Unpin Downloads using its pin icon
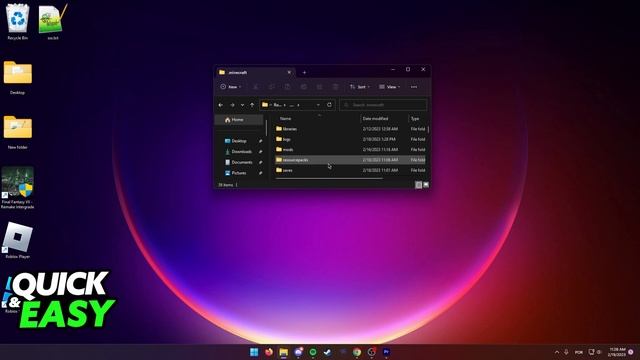 click(x=260, y=152)
